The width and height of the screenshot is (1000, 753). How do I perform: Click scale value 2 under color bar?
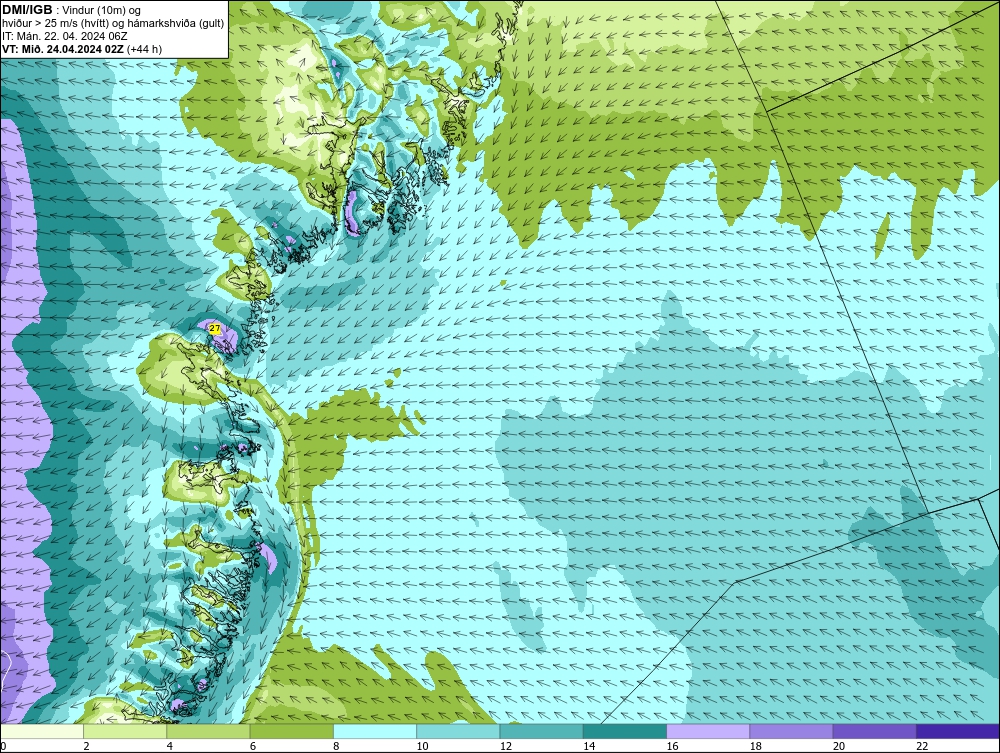pyautogui.click(x=86, y=746)
